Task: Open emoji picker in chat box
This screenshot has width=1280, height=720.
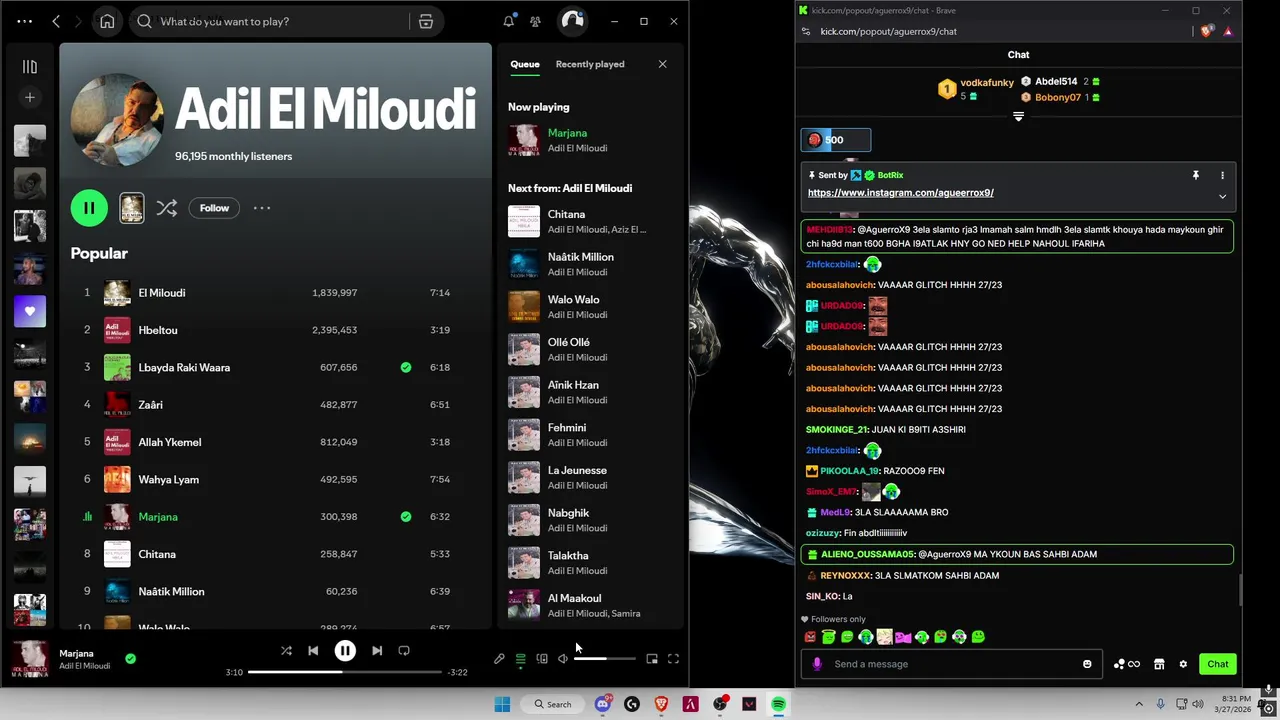Action: point(1087,664)
